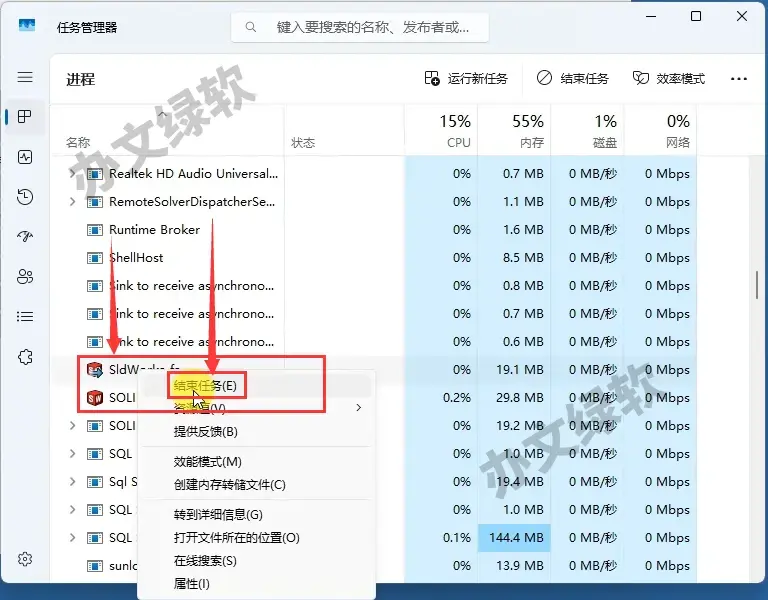Type in the search box field
Viewport: 768px width, 600px height.
coord(360,27)
